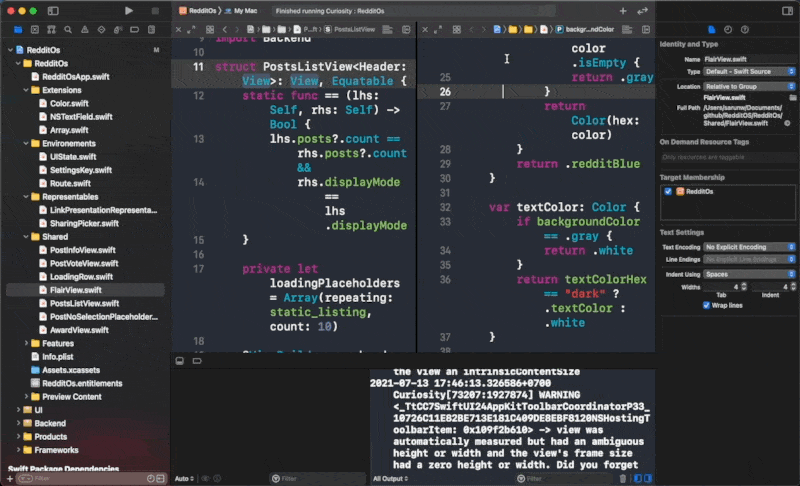
Task: Open the Find navigator magnifier icon
Action: click(68, 29)
